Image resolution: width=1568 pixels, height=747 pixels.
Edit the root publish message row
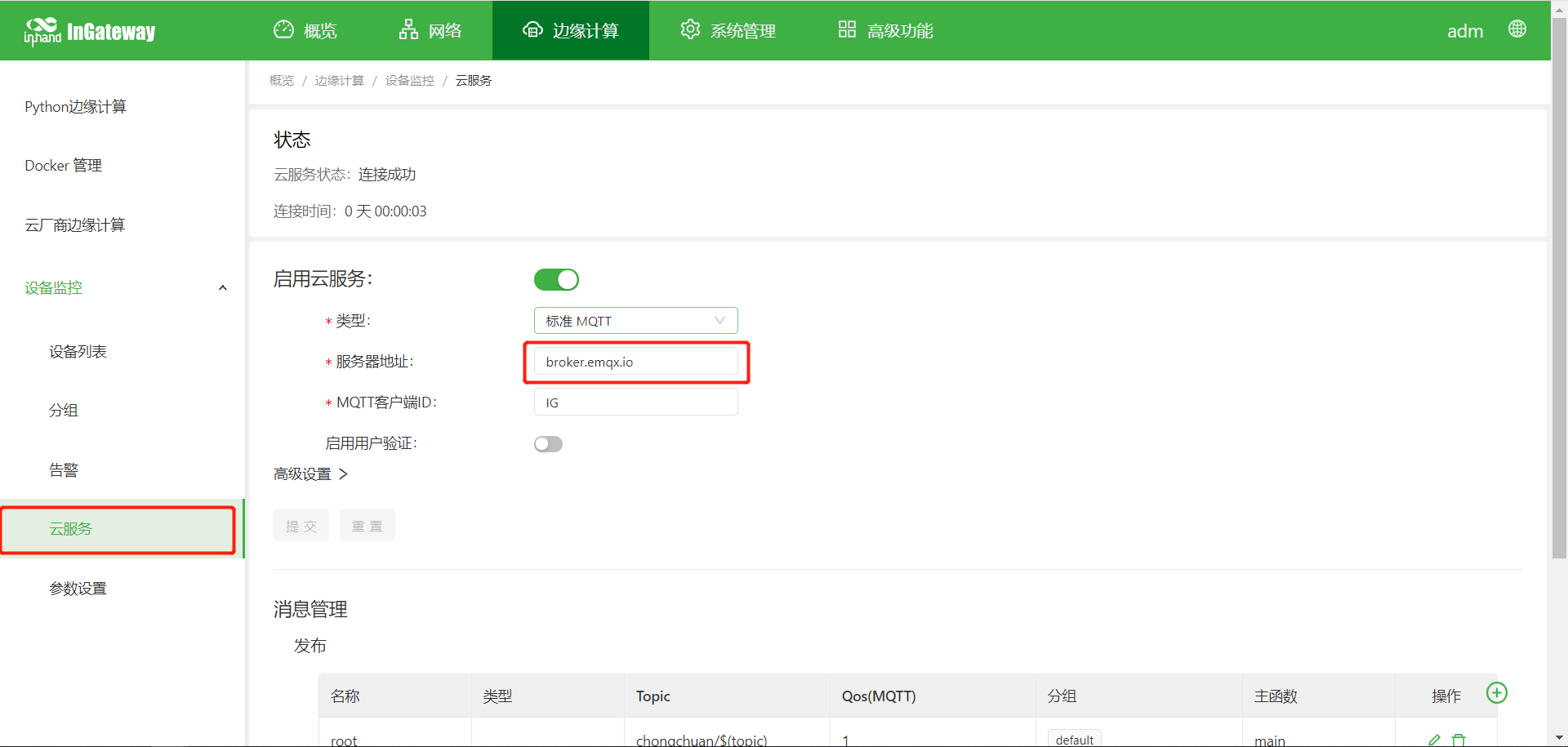1434,740
